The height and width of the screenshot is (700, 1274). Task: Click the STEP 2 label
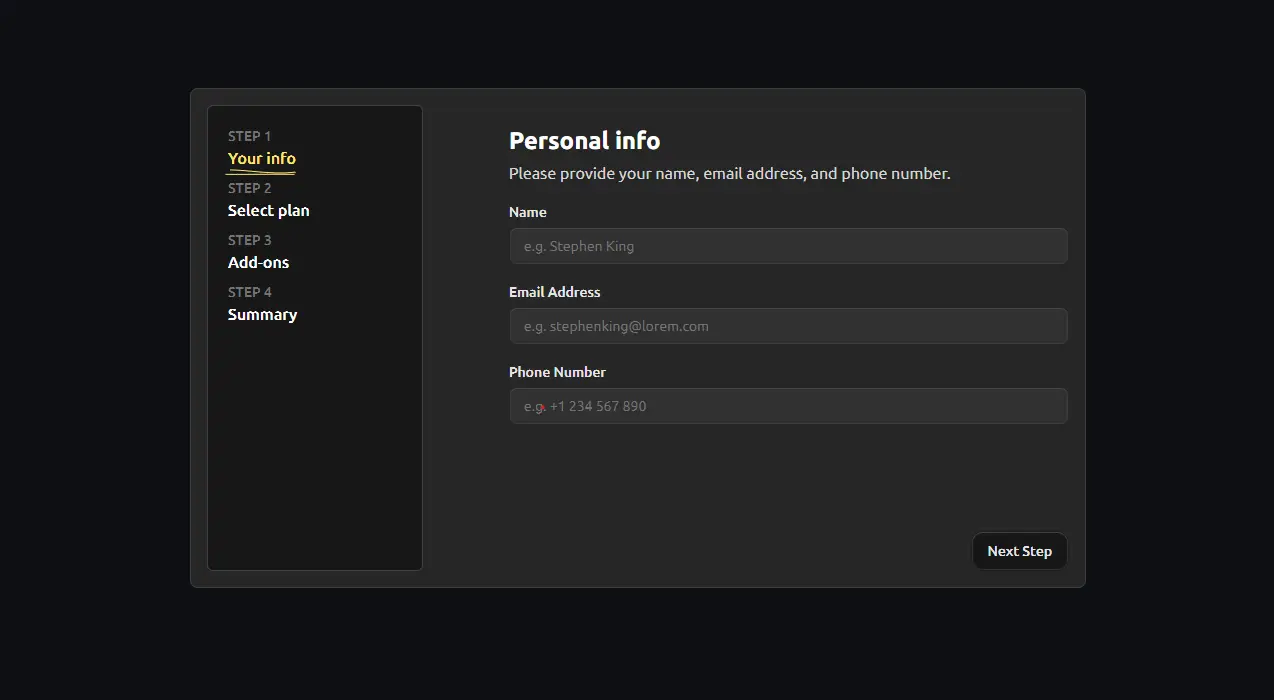coord(250,188)
